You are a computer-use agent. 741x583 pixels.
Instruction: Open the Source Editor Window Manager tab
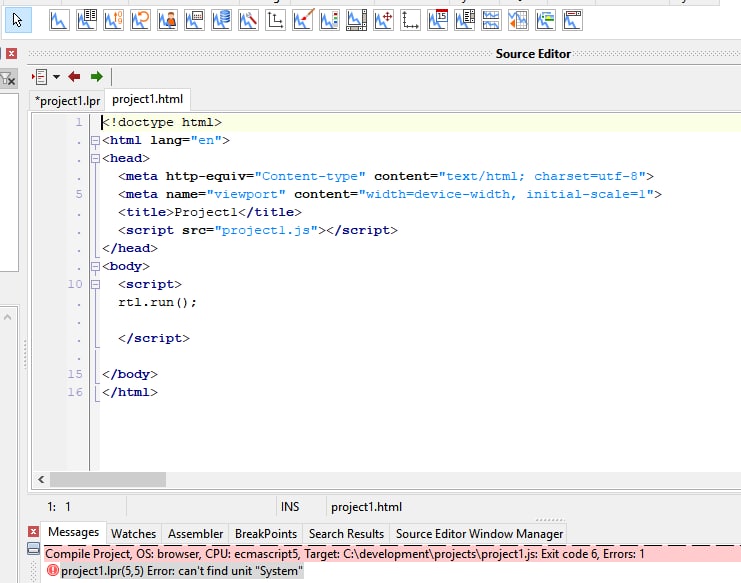[479, 534]
